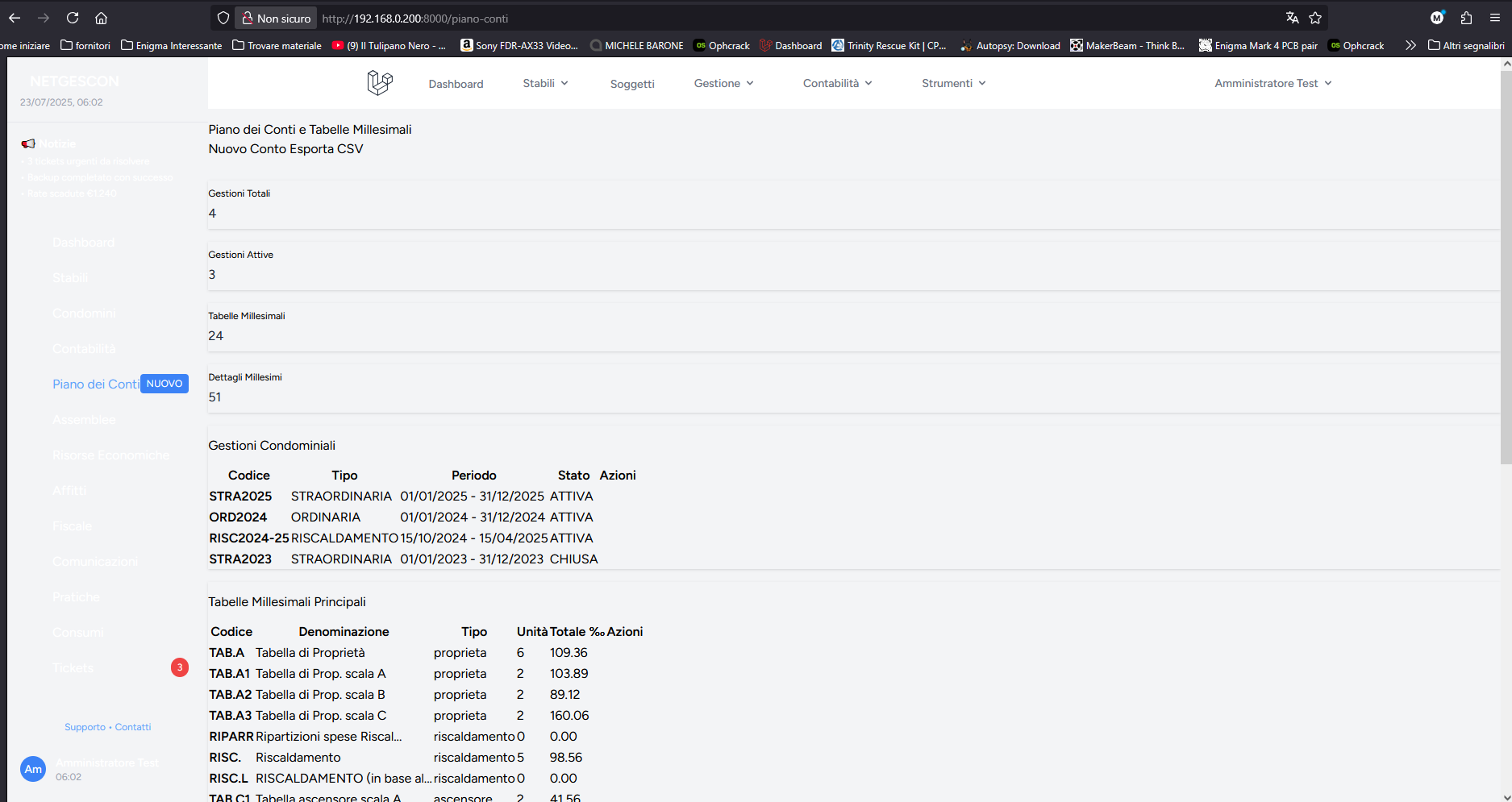Open the Contabilità dropdown menu
Viewport: 1512px width, 802px height.
[838, 83]
